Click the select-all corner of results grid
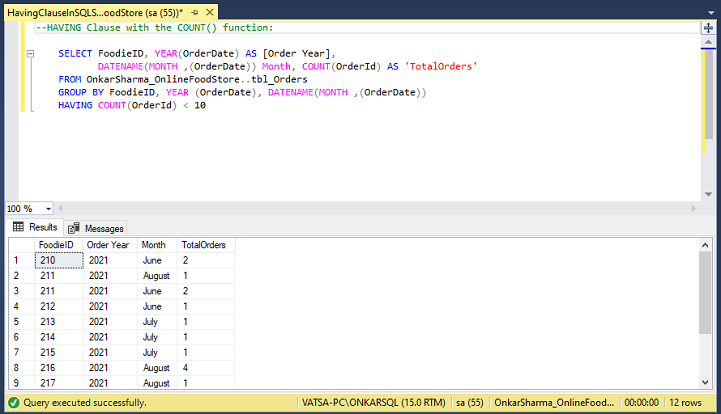This screenshot has width=721, height=414. (x=22, y=245)
